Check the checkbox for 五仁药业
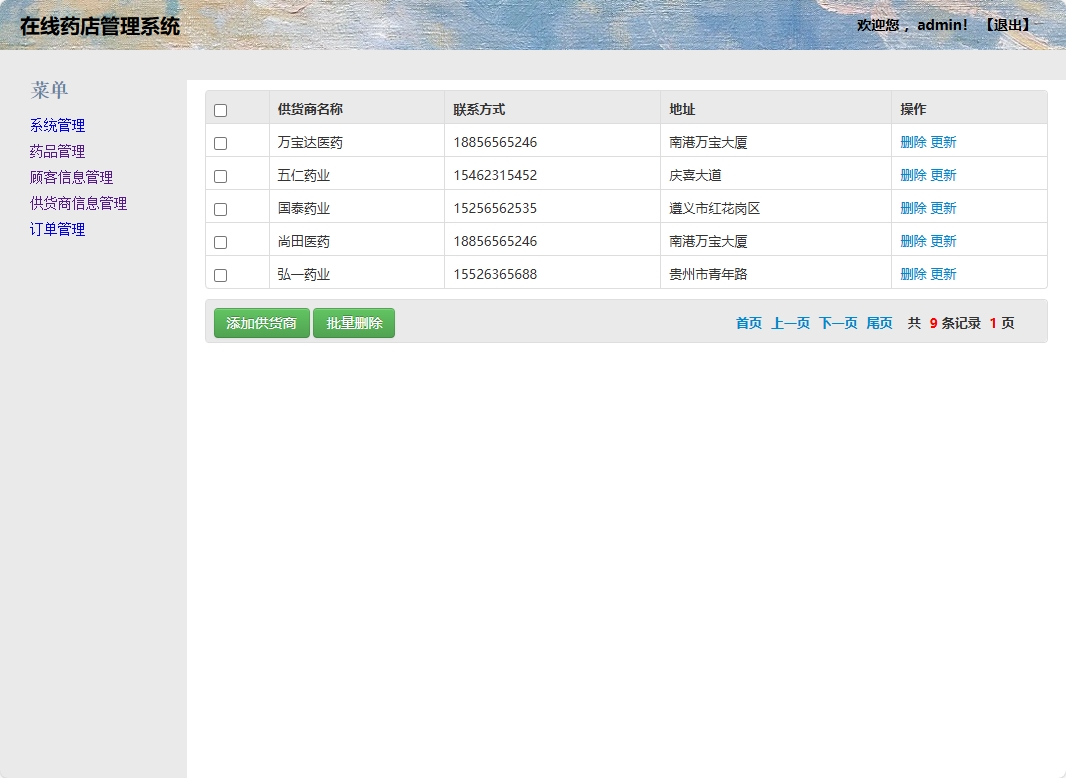This screenshot has height=778, width=1066. [220, 175]
